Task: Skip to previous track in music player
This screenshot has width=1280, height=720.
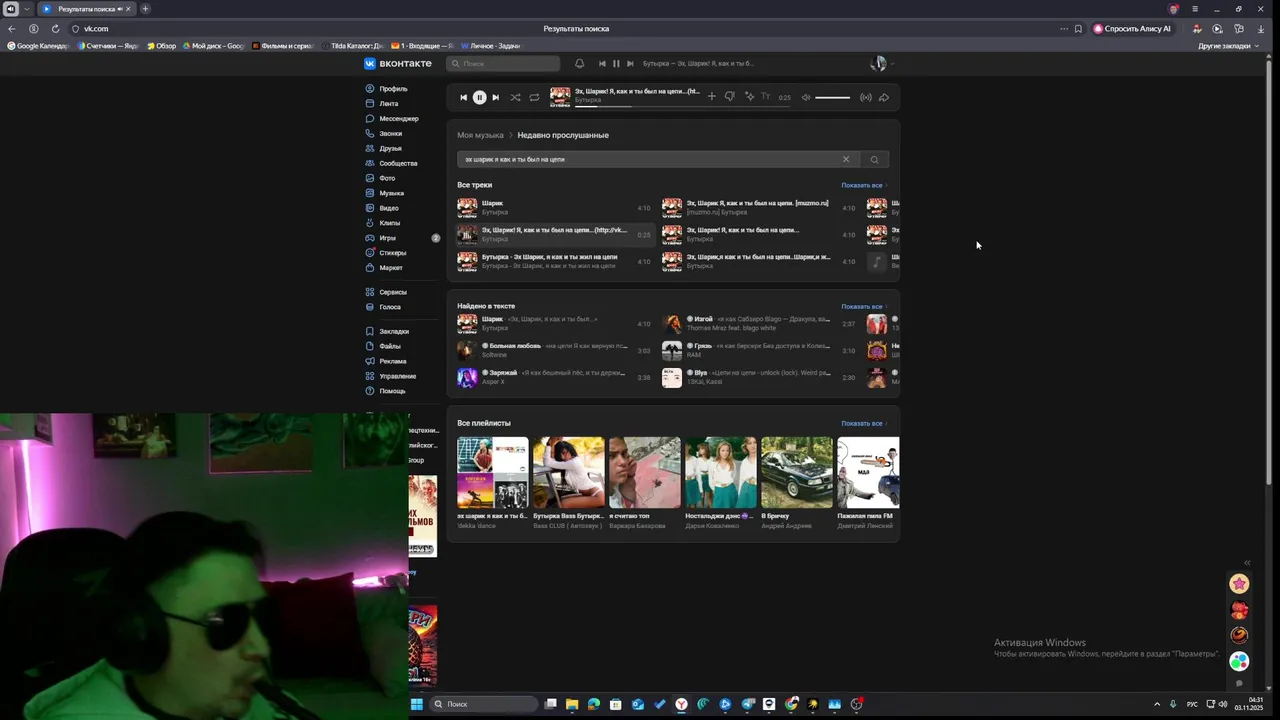Action: click(x=463, y=97)
